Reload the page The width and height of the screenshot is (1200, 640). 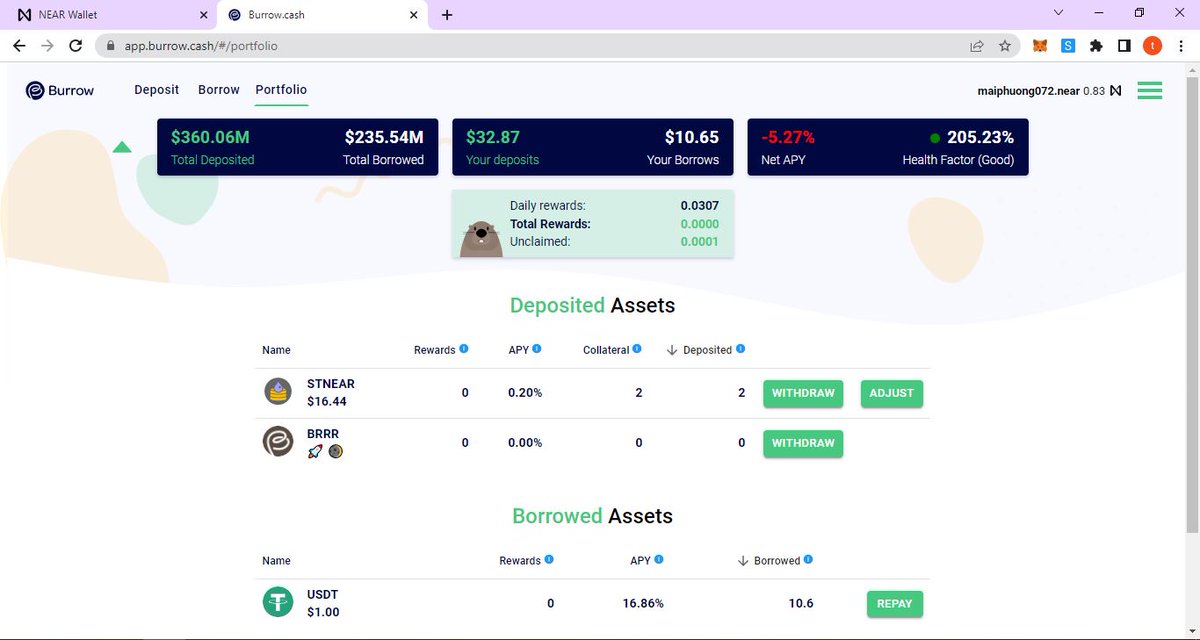(x=76, y=46)
